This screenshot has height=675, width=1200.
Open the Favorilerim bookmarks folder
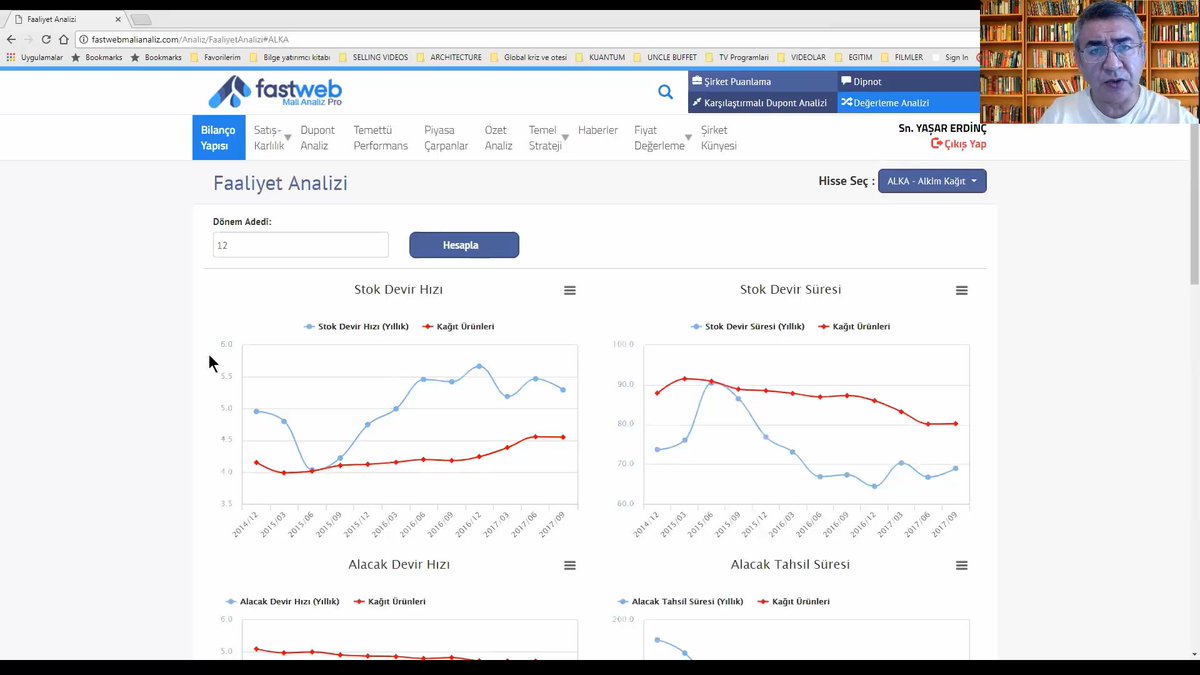[215, 57]
